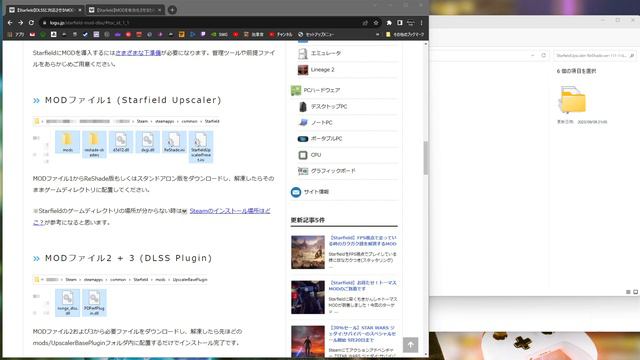Screen dimensions: 640x360
Task: Click the folder preview in Explorer details pane
Action: point(573,99)
